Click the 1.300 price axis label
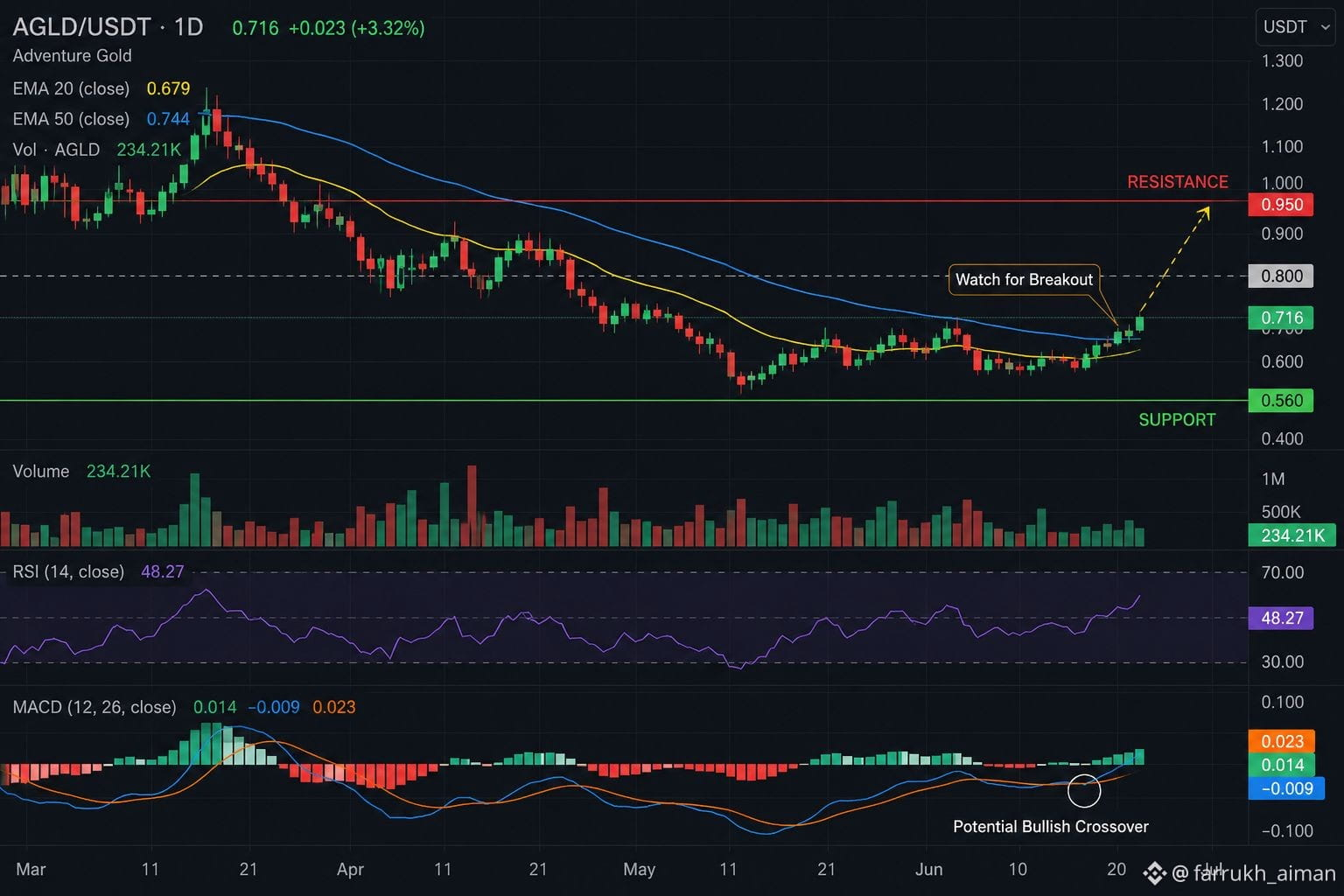The height and width of the screenshot is (896, 1344). tap(1282, 61)
